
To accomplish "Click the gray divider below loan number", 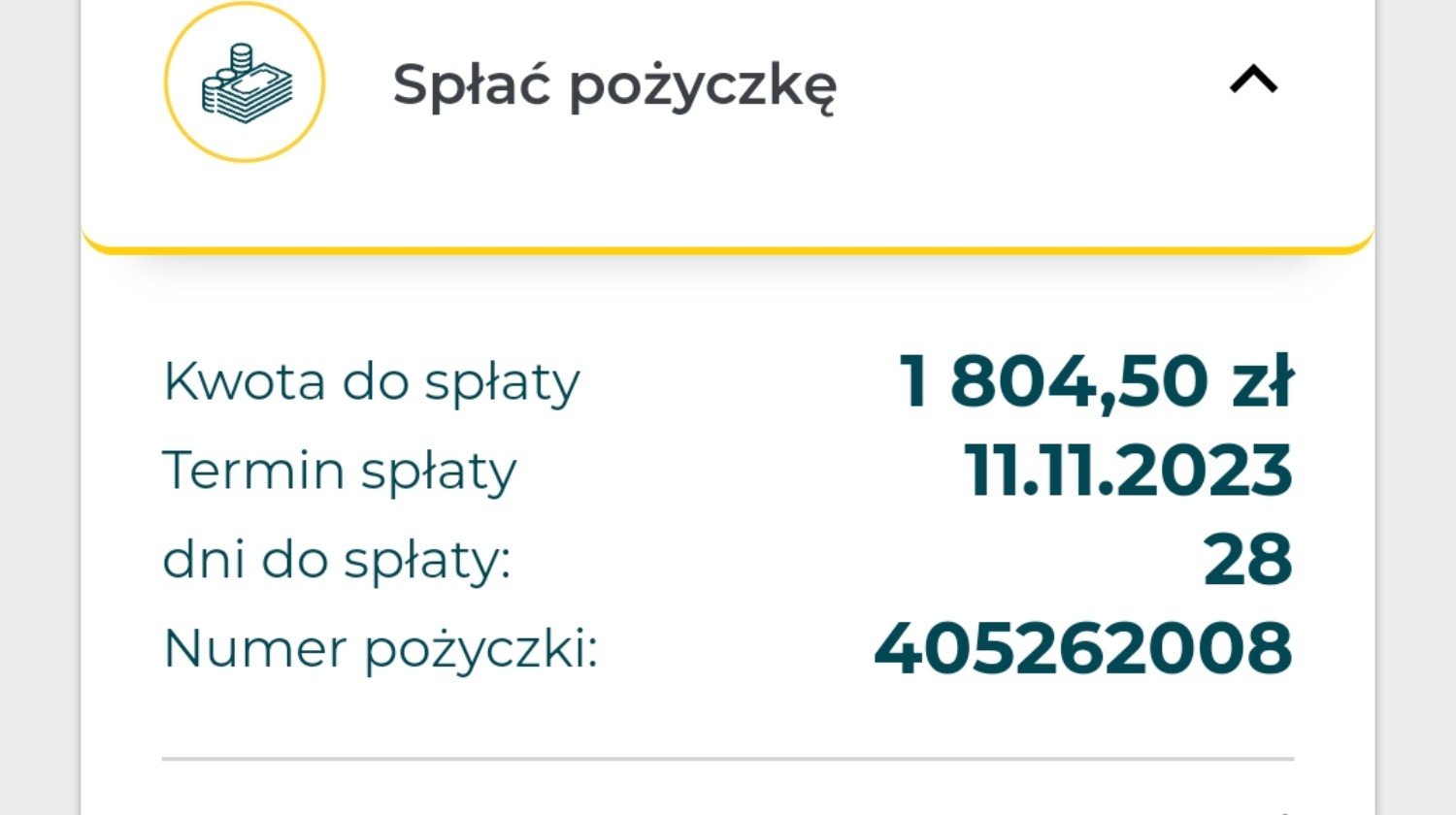I will [728, 759].
